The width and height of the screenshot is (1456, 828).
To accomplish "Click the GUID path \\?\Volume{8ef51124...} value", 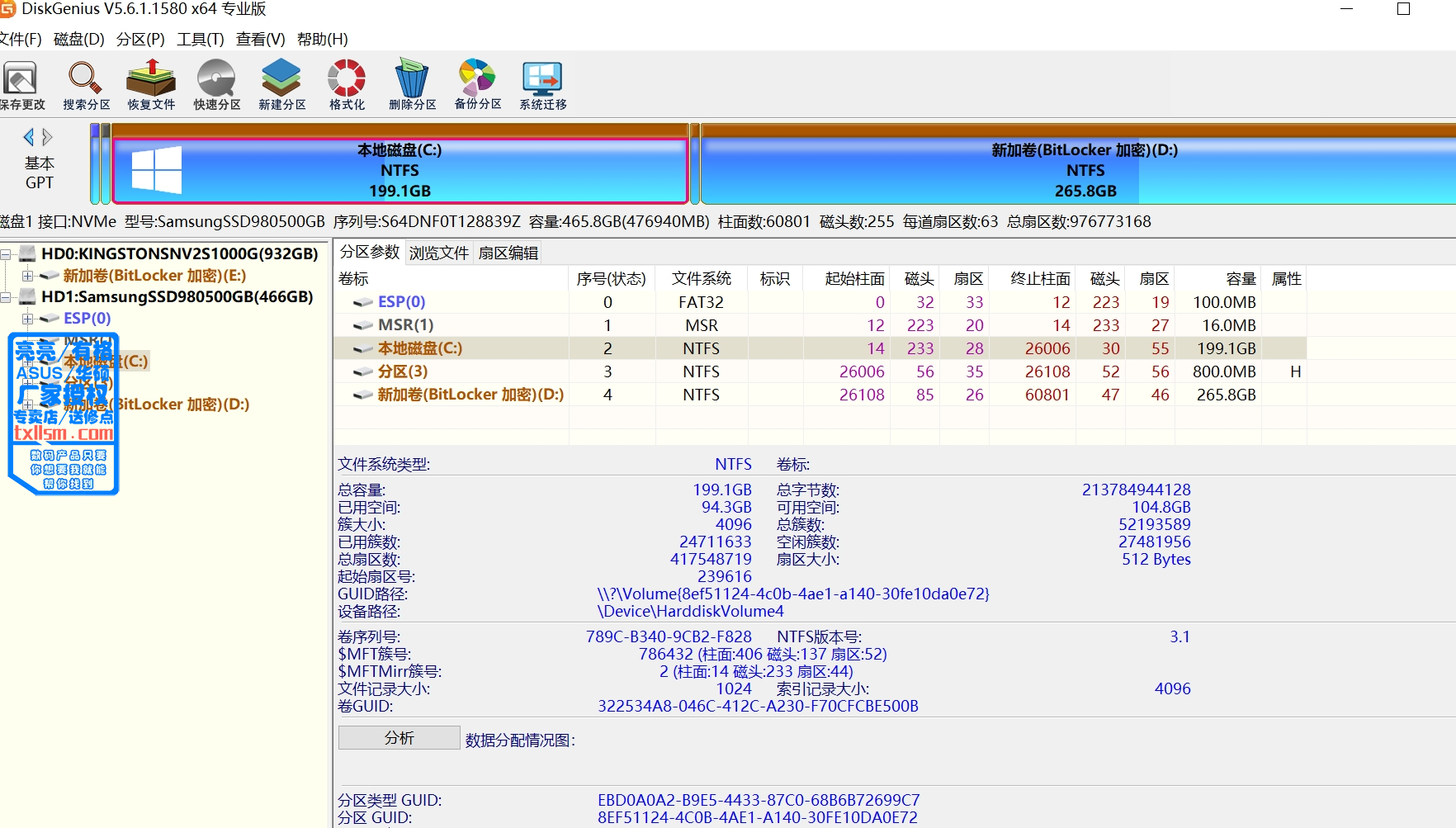I will (793, 594).
